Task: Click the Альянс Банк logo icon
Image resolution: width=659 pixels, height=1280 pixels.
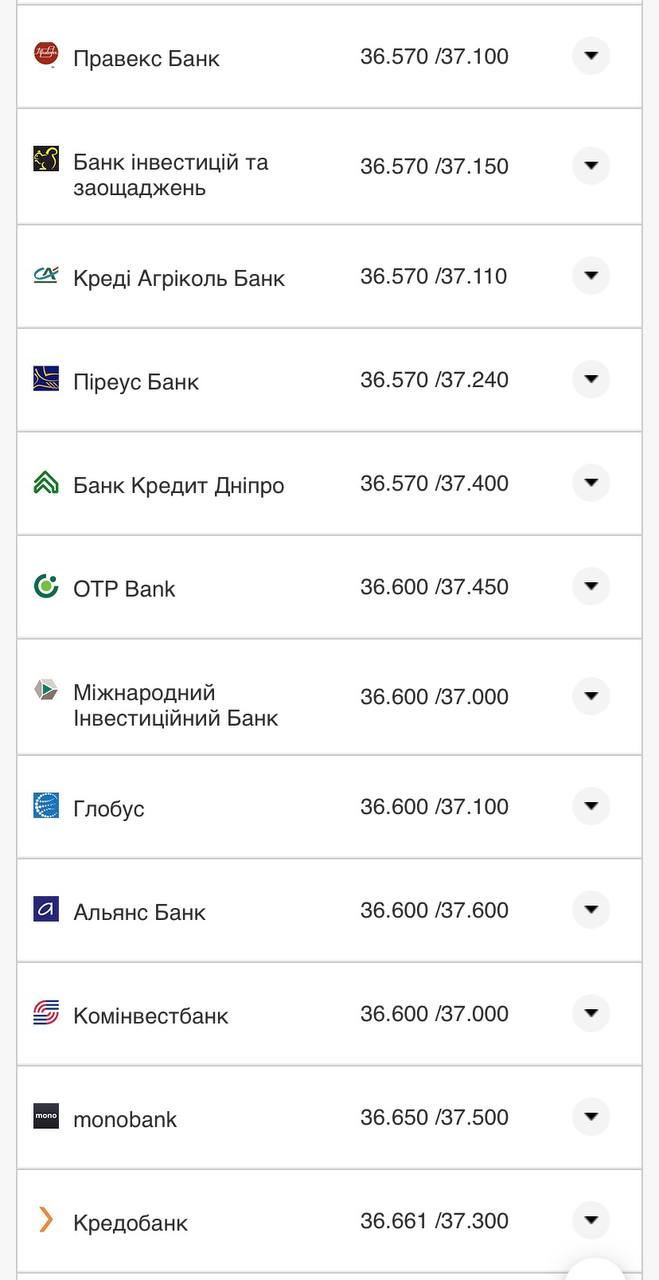Action: [x=46, y=909]
